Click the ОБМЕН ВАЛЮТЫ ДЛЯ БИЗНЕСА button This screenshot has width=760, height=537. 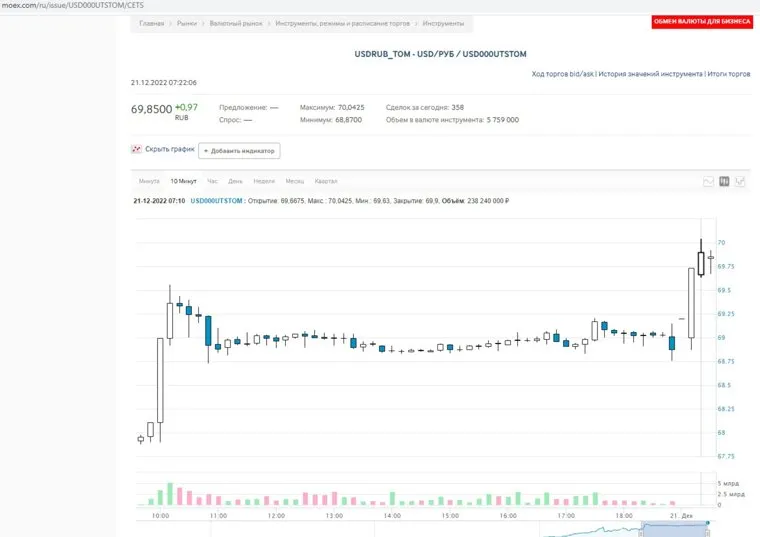click(x=701, y=21)
